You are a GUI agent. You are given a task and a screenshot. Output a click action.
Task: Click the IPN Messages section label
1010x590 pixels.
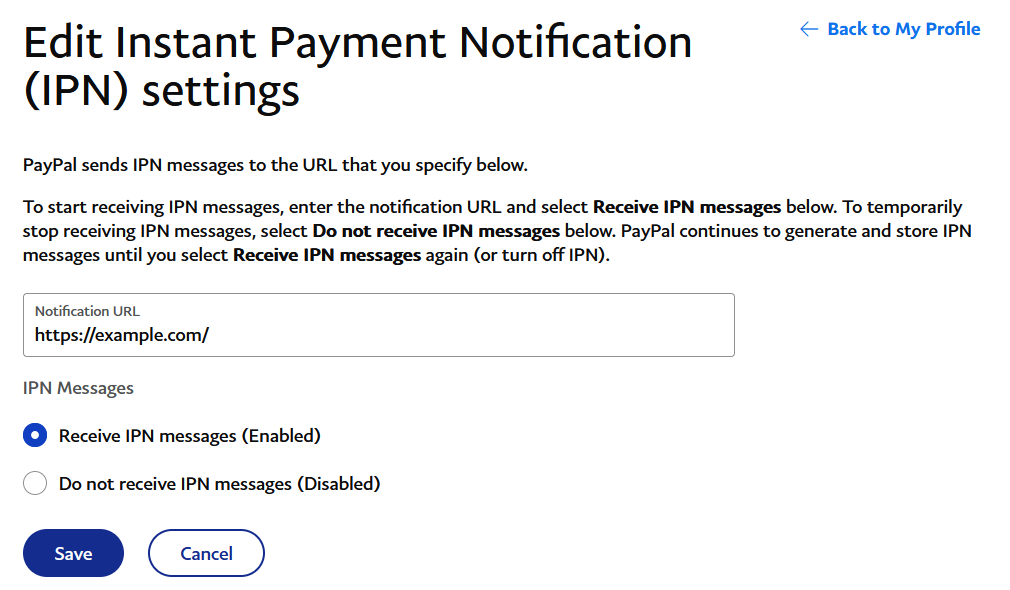coord(78,388)
